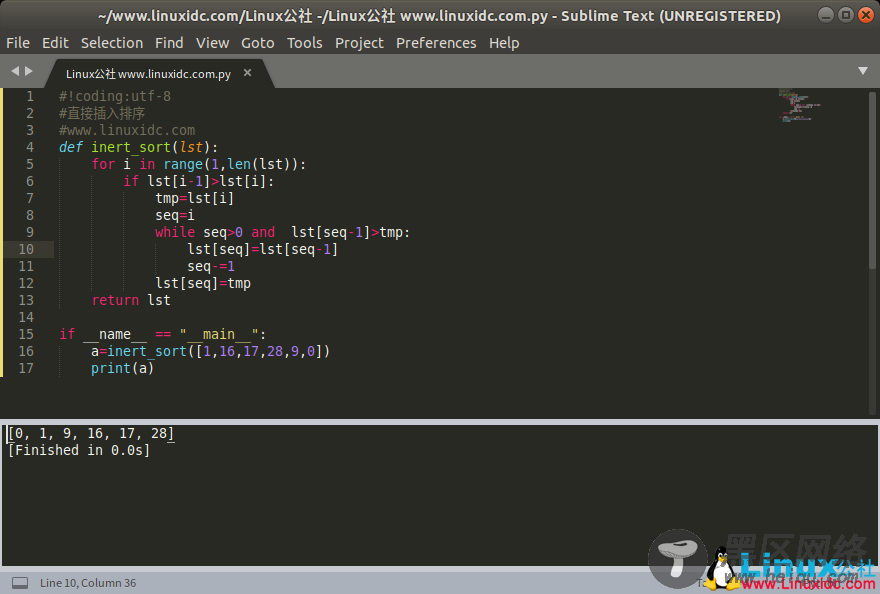The height and width of the screenshot is (594, 880).
Task: Click the minimap code preview
Action: coord(799,105)
